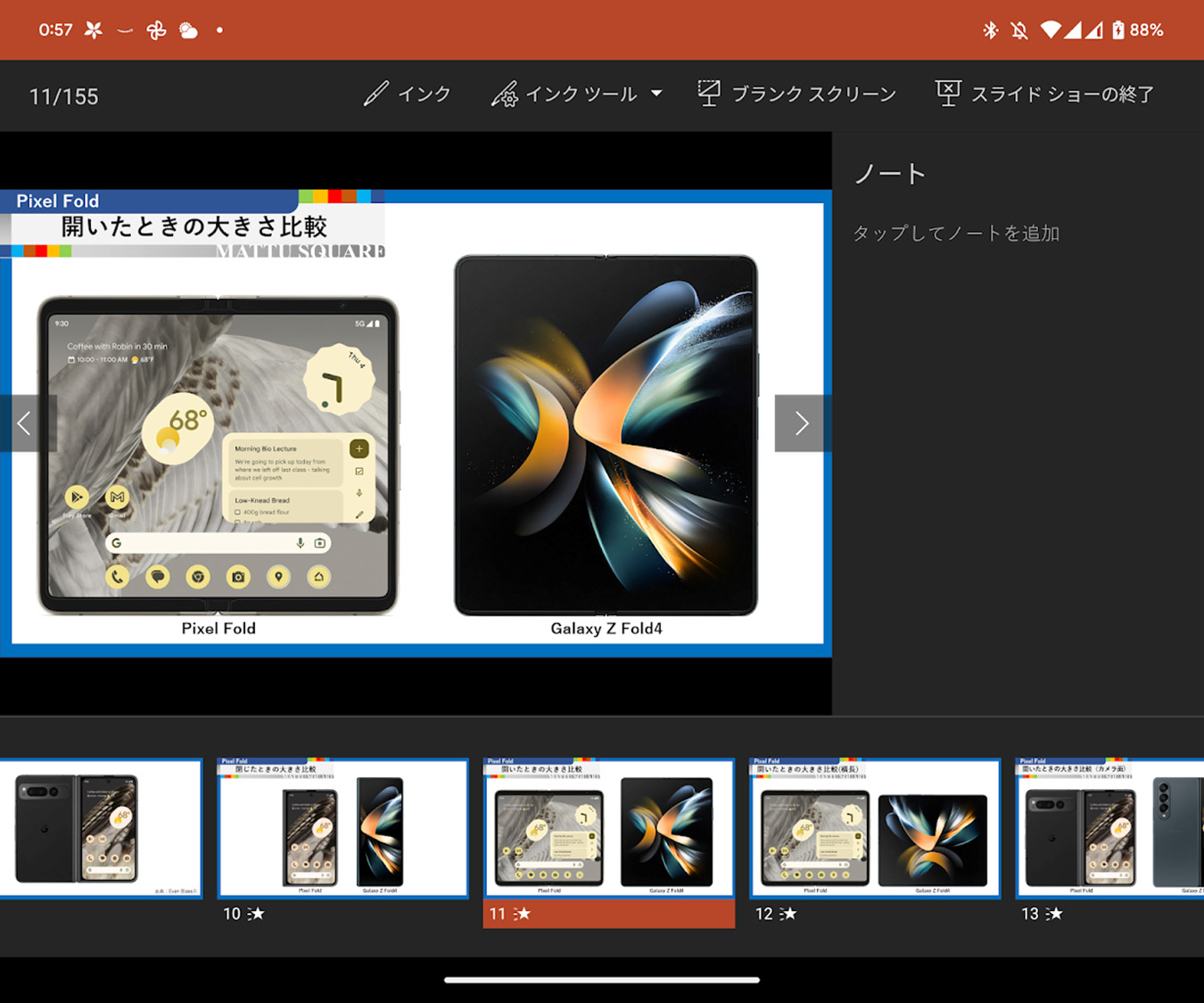Select slide 10 thumbnail

click(x=342, y=828)
